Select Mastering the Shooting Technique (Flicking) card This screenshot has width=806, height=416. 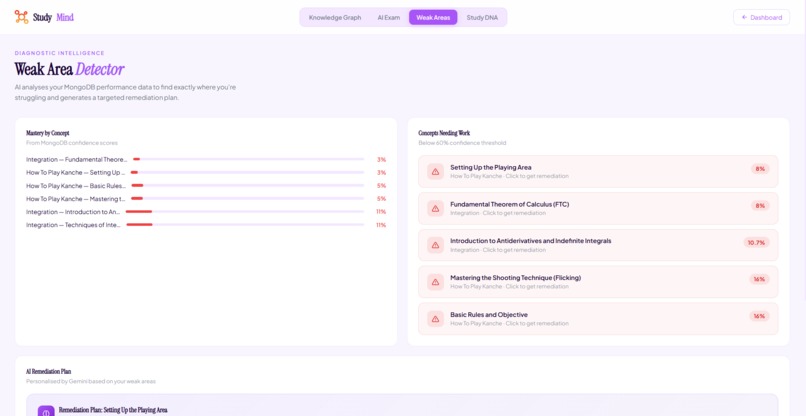[x=598, y=282]
